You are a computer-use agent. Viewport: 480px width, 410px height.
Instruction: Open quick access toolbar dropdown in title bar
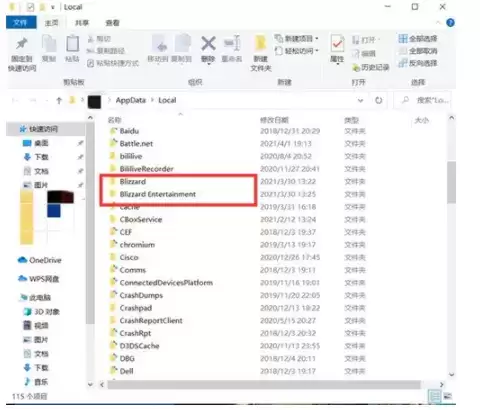click(x=53, y=7)
